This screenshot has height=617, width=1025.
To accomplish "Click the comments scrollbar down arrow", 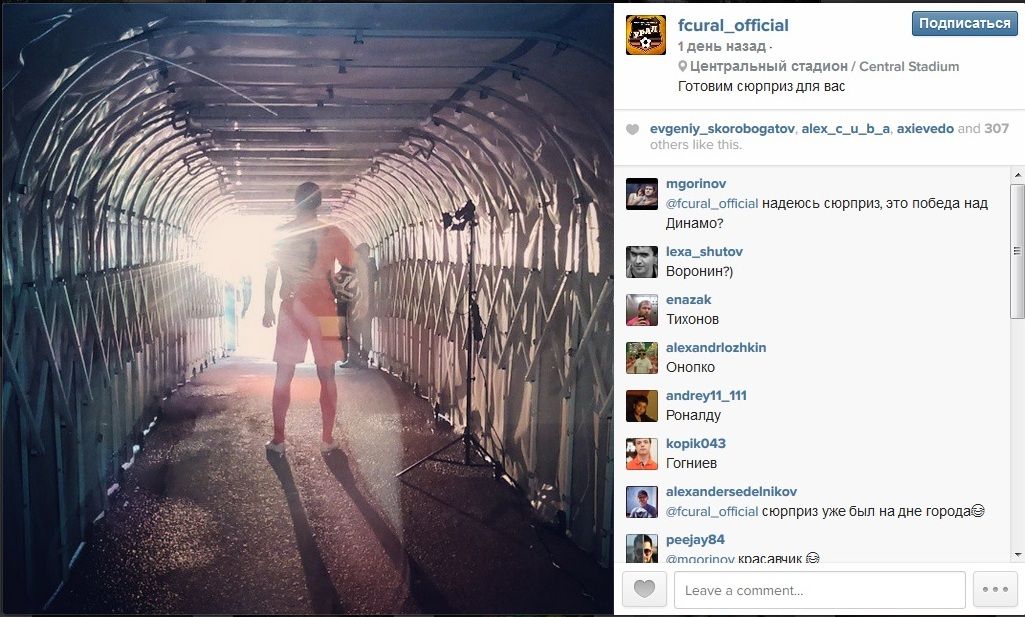I will pos(1018,555).
